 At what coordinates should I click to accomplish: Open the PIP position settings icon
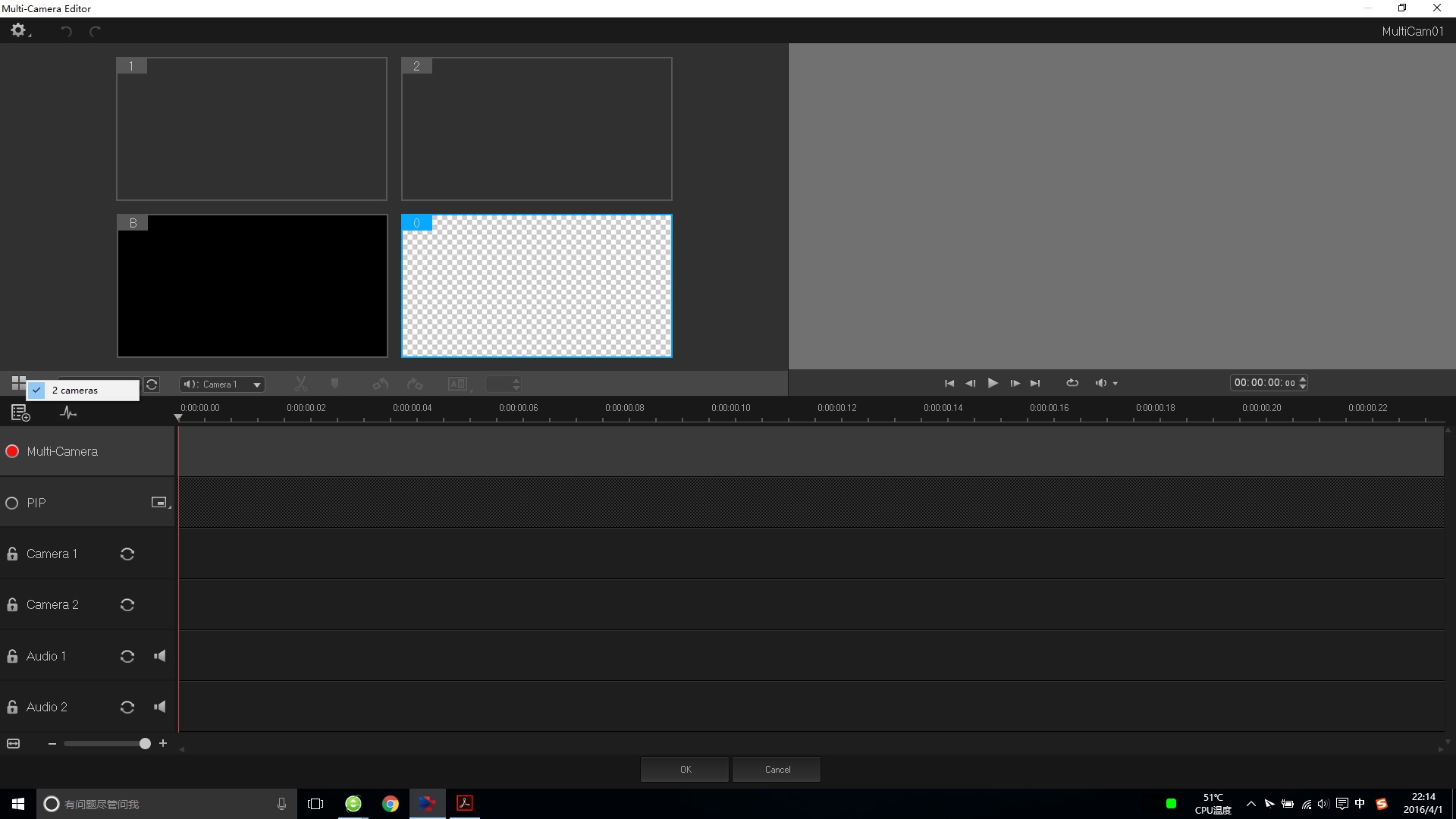coord(160,502)
